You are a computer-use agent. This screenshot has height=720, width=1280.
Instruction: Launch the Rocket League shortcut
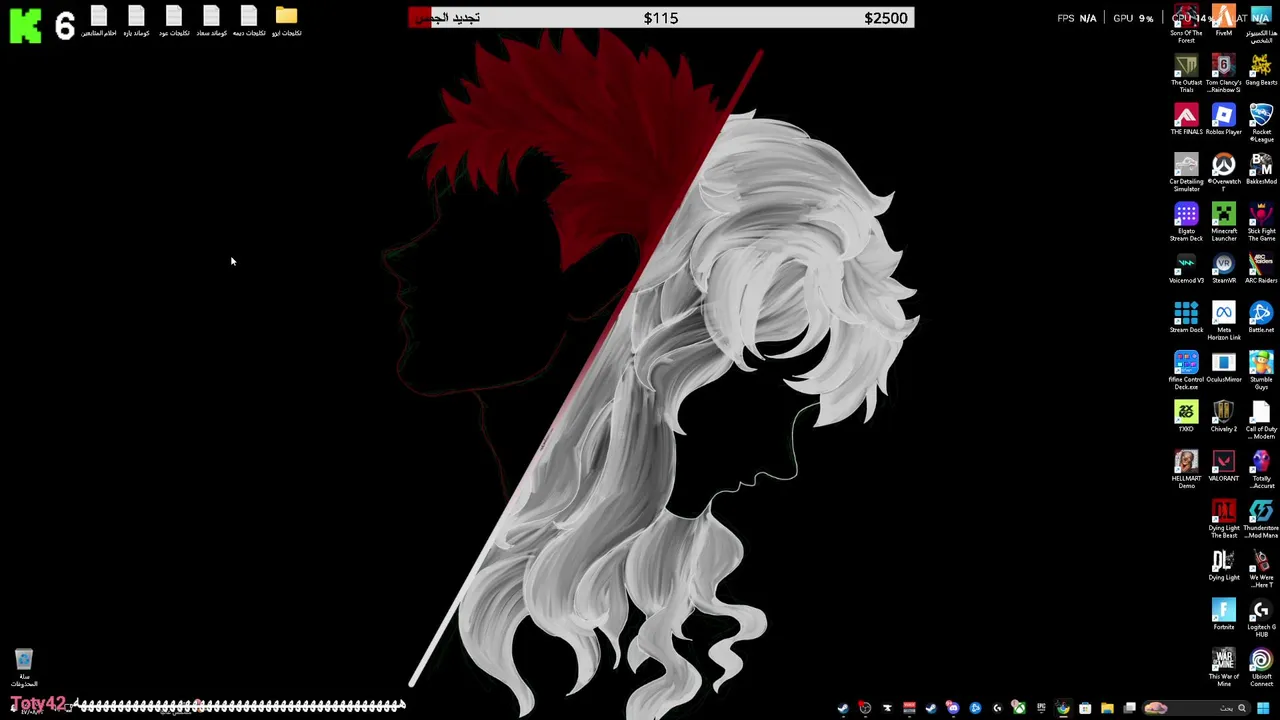(1261, 123)
